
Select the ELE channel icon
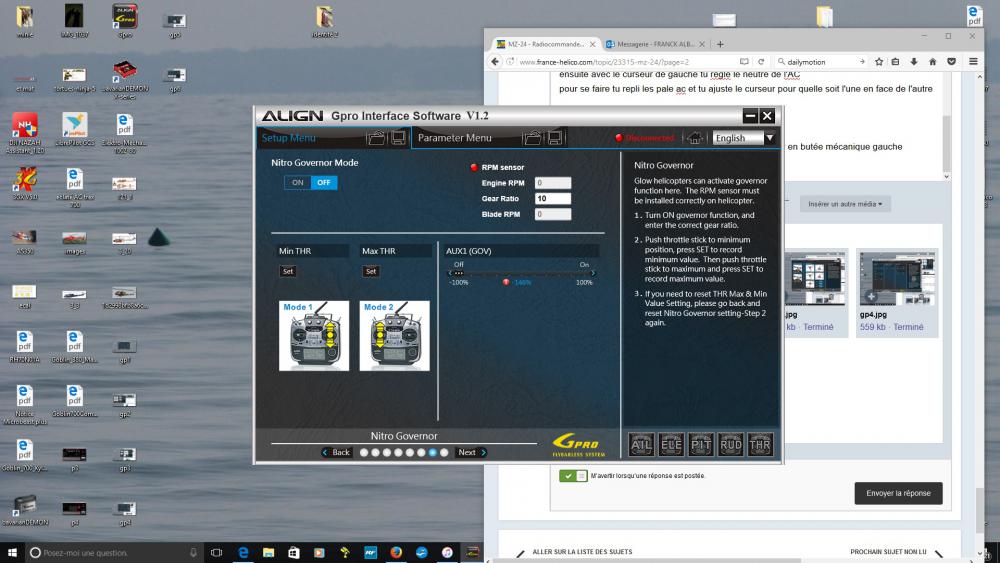click(671, 445)
